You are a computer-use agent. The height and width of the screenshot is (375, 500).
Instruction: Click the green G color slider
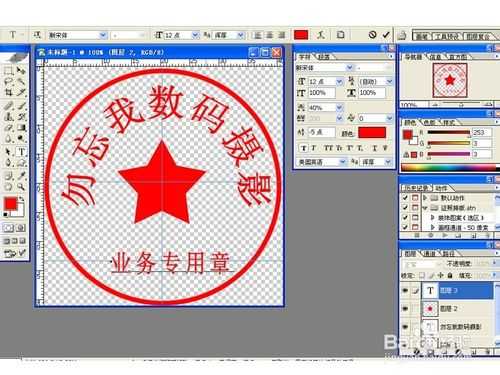point(449,143)
